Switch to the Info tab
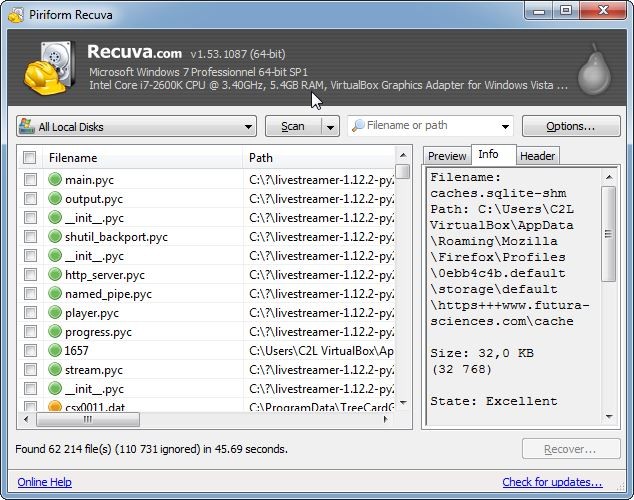This screenshot has width=634, height=500. 493,154
